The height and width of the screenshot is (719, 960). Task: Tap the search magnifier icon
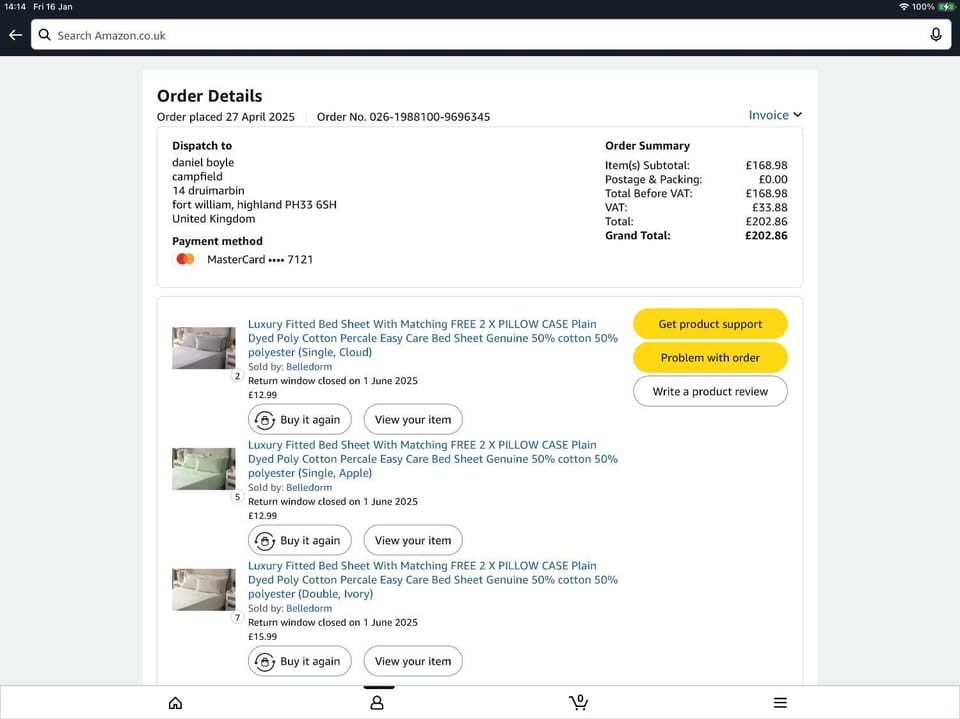[x=44, y=35]
